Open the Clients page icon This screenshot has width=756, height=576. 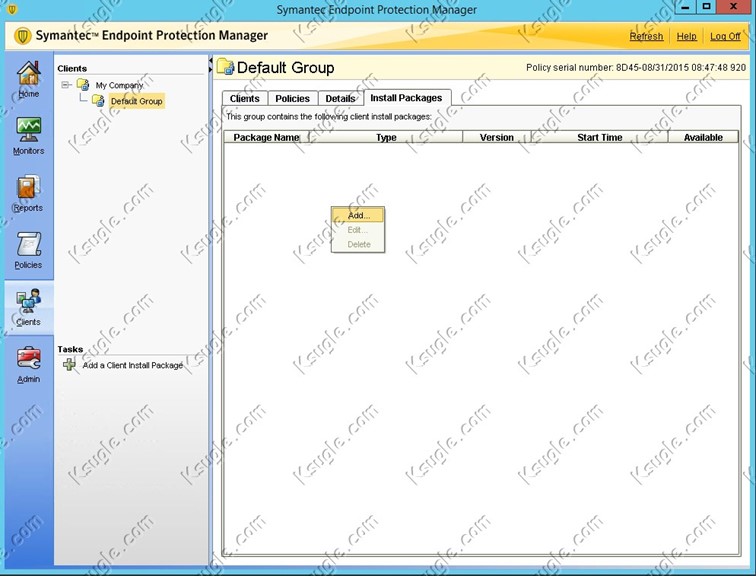[28, 301]
